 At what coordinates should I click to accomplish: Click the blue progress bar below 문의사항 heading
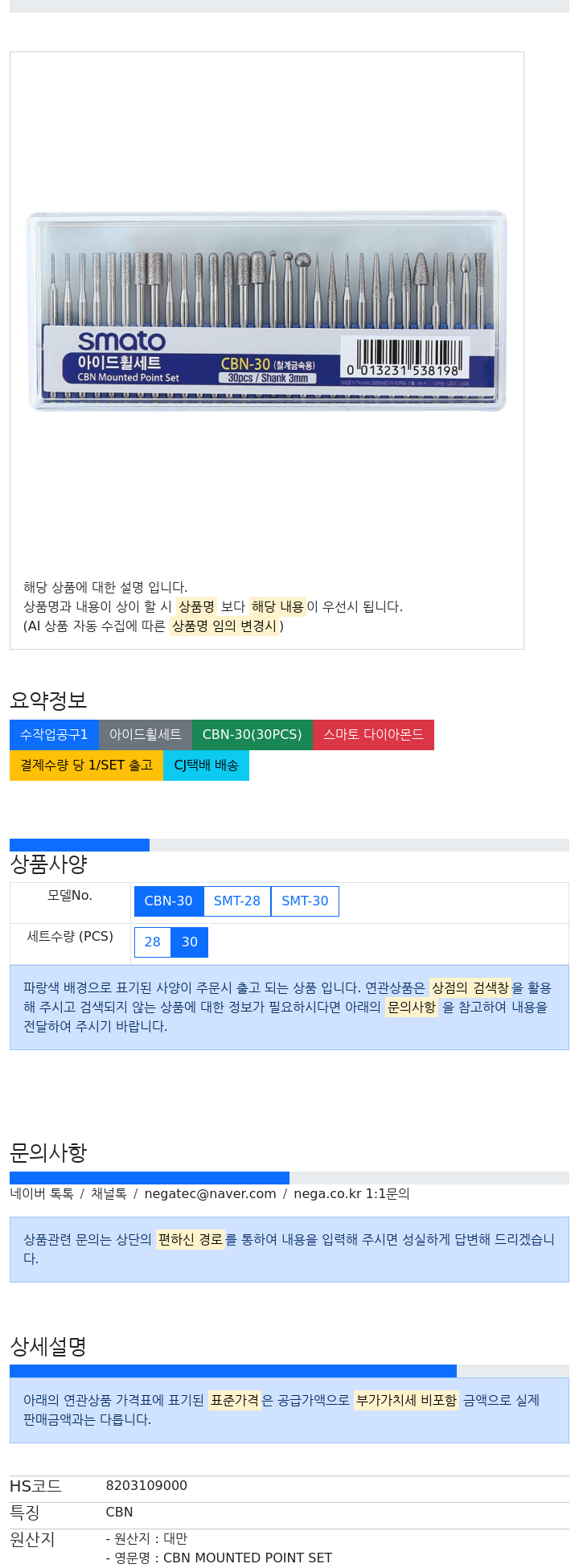point(150,1178)
